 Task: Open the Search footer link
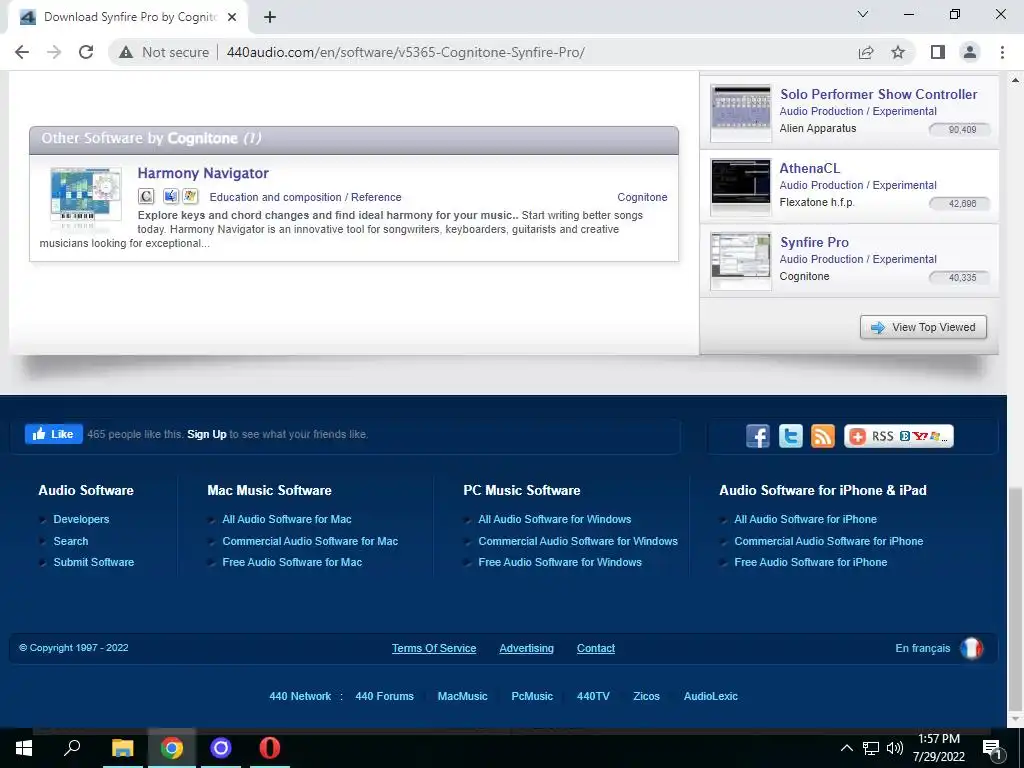pyautogui.click(x=71, y=541)
